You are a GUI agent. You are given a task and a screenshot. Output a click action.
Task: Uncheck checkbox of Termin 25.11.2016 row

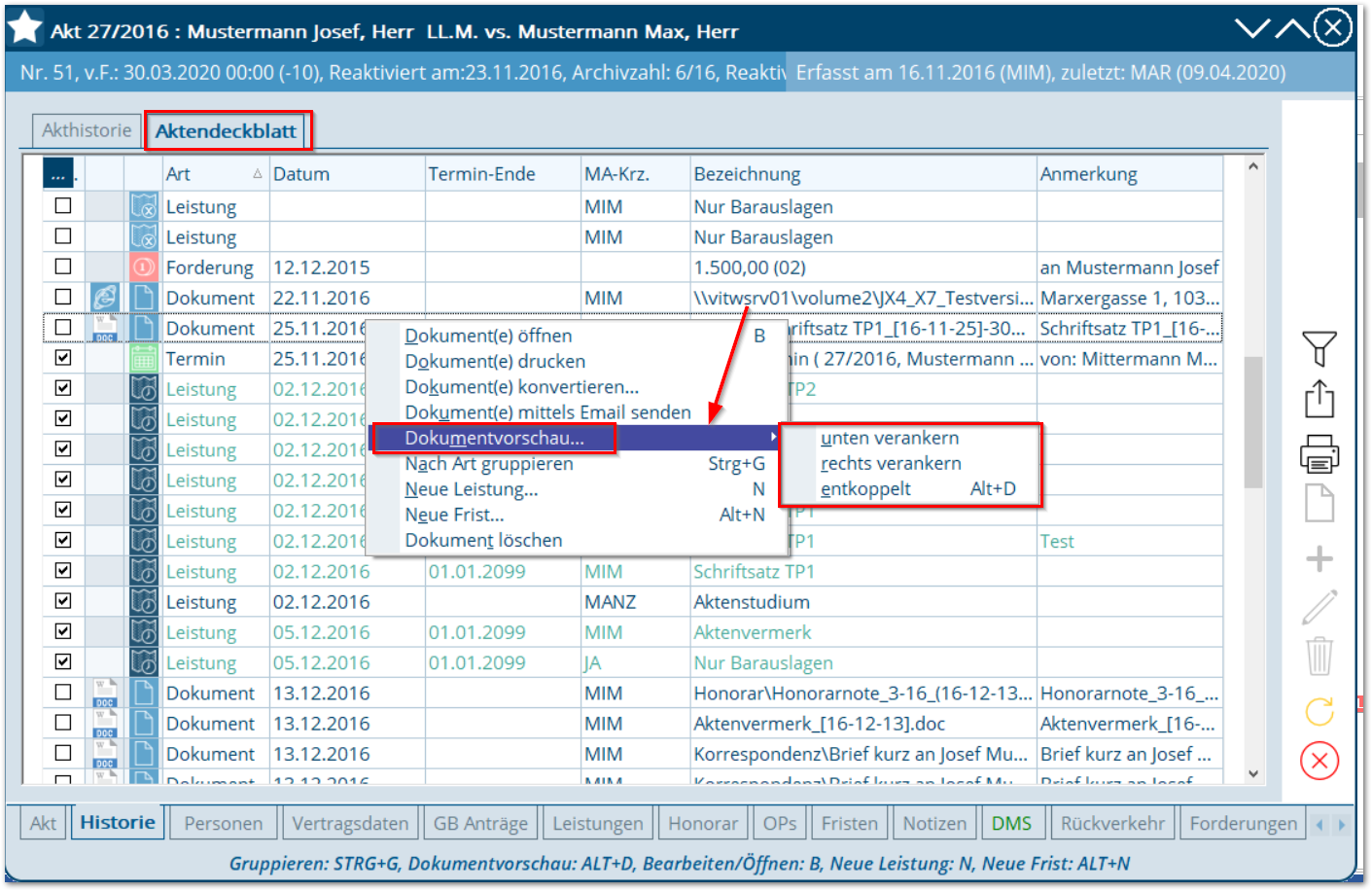[x=63, y=358]
